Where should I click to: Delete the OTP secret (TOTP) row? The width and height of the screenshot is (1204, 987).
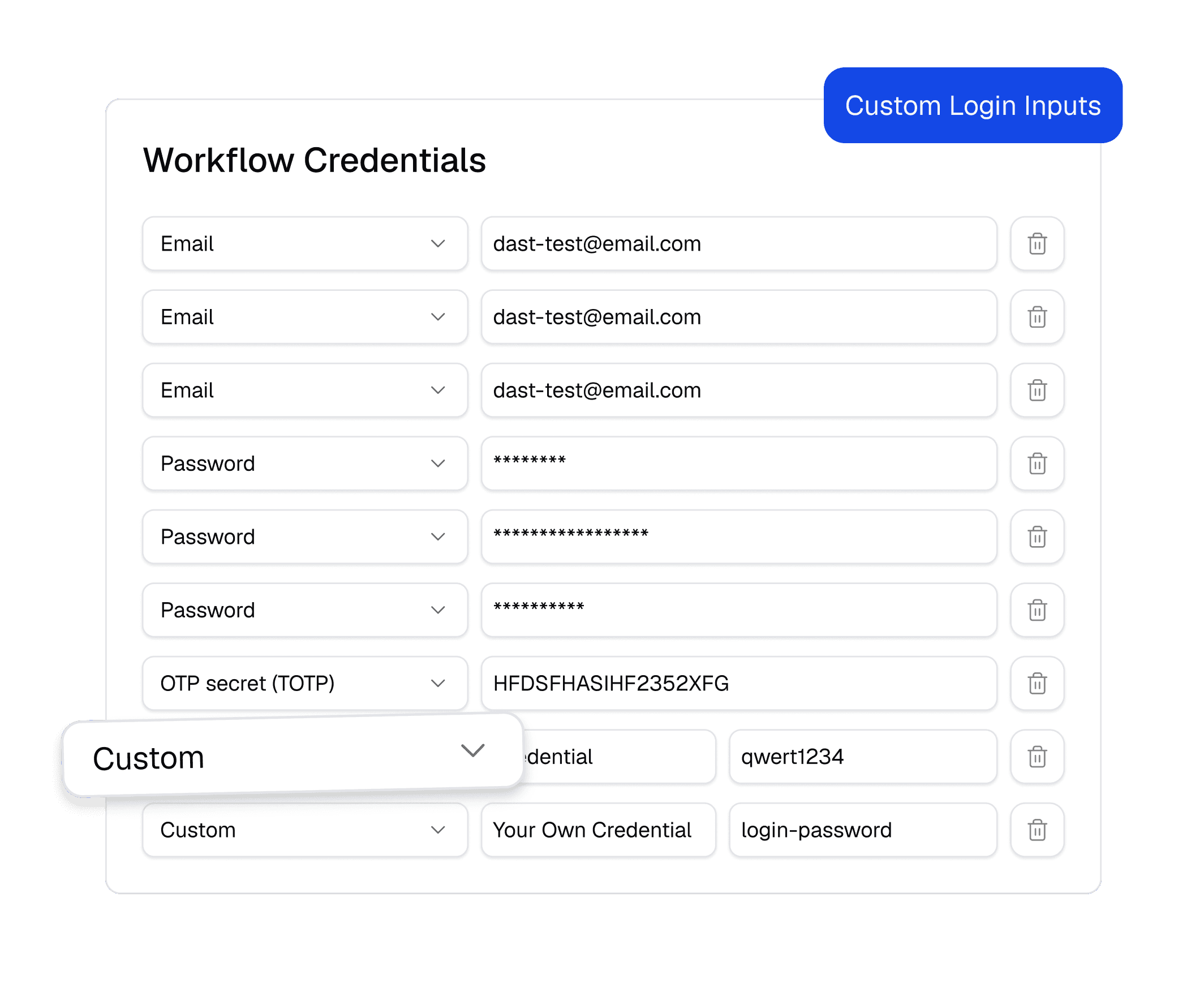(1037, 683)
